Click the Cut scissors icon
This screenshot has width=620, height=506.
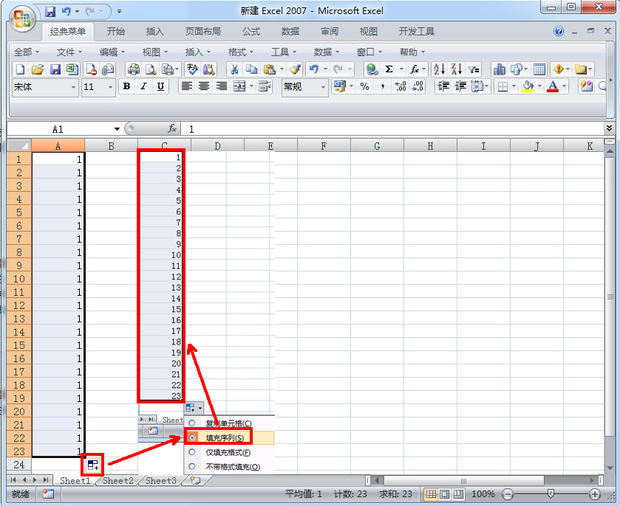click(234, 70)
